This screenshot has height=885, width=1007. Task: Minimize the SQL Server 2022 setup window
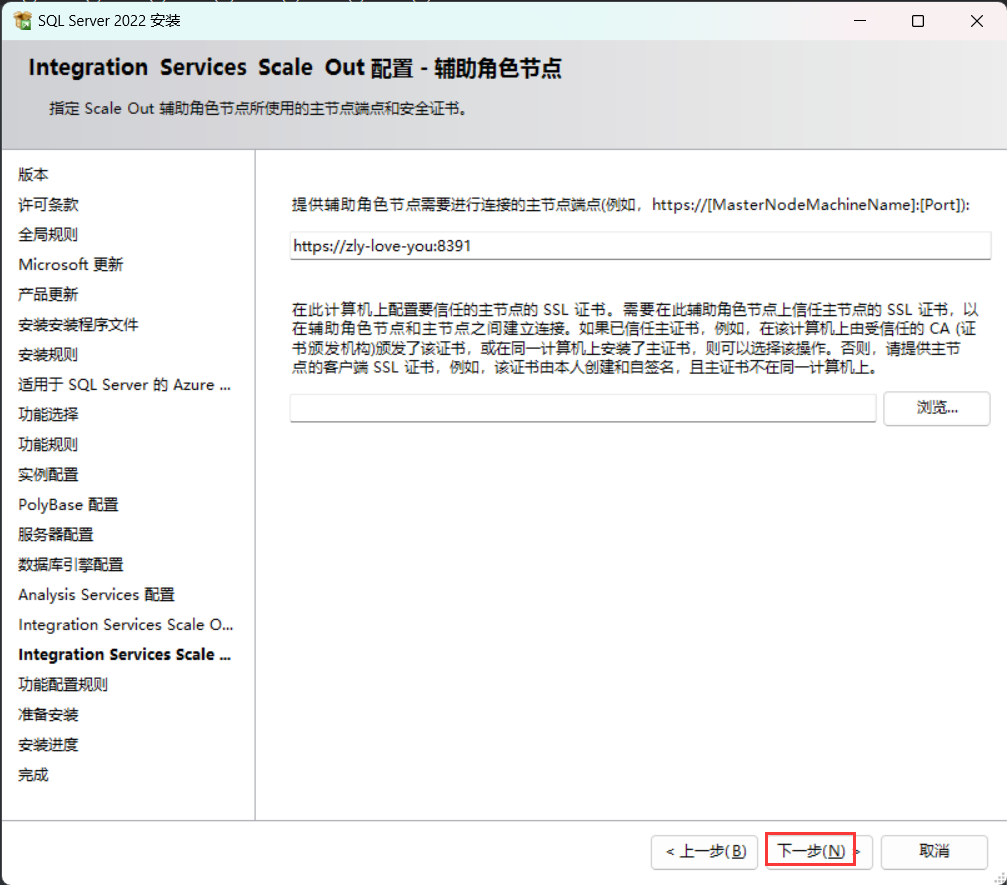point(860,21)
